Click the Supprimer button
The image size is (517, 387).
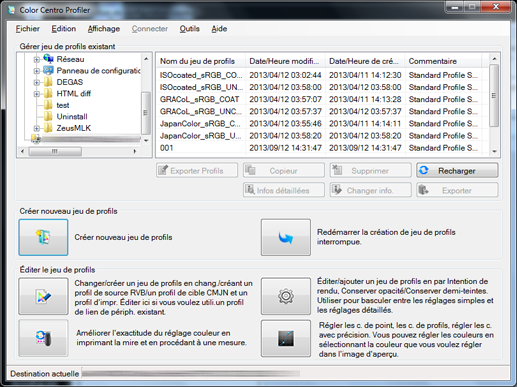370,170
